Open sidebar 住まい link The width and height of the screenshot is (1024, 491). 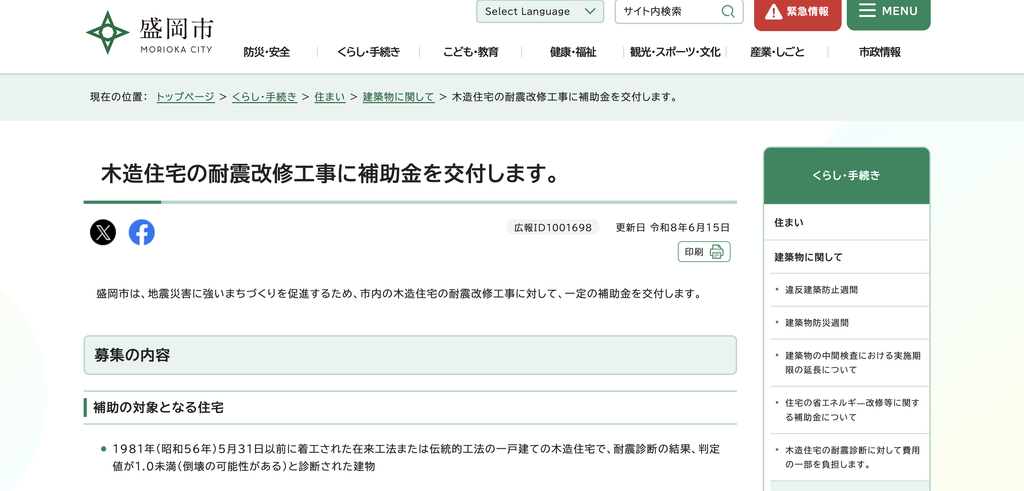click(x=846, y=223)
